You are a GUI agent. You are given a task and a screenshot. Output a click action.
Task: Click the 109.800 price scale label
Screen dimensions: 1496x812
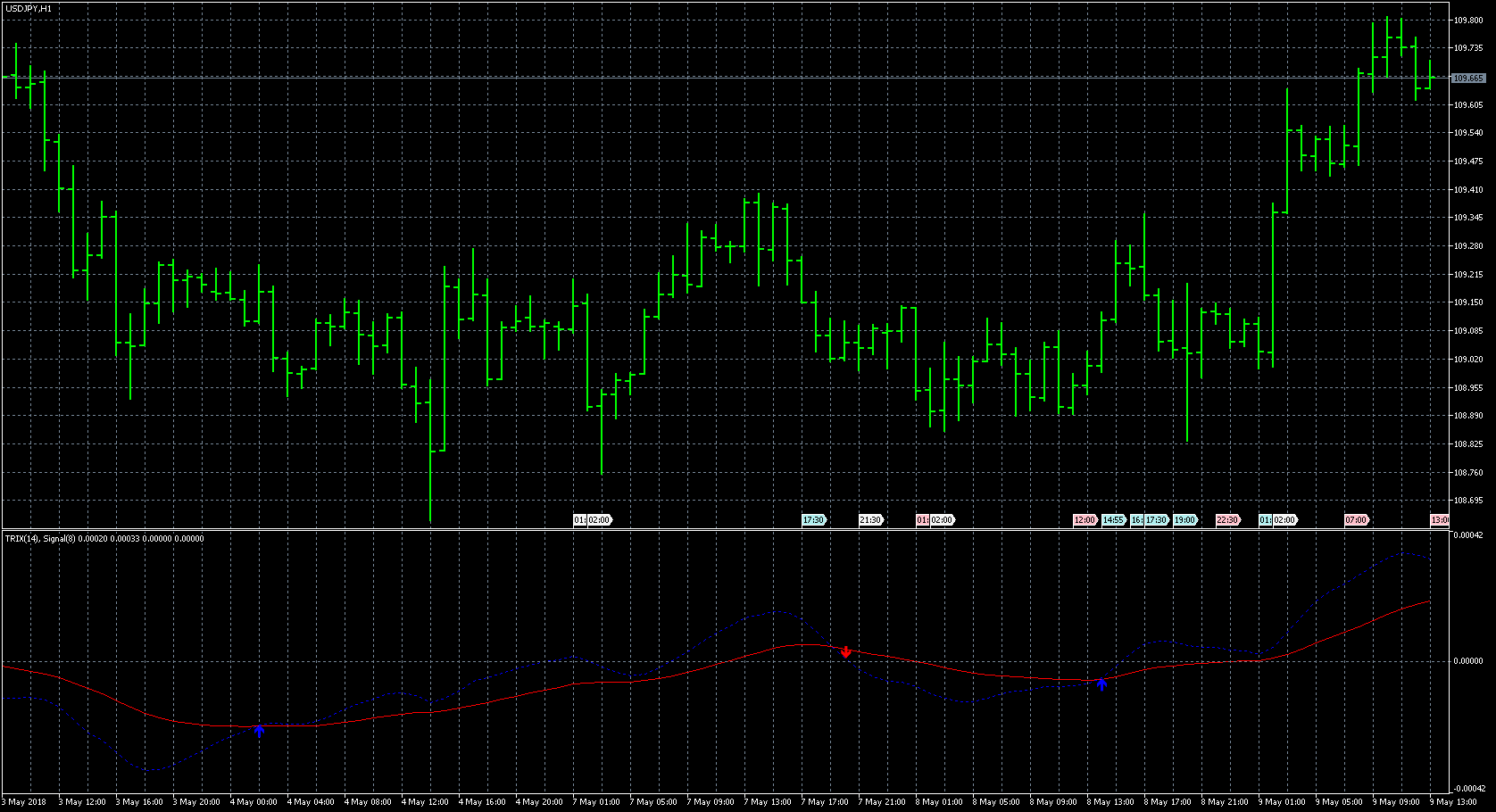click(1468, 20)
